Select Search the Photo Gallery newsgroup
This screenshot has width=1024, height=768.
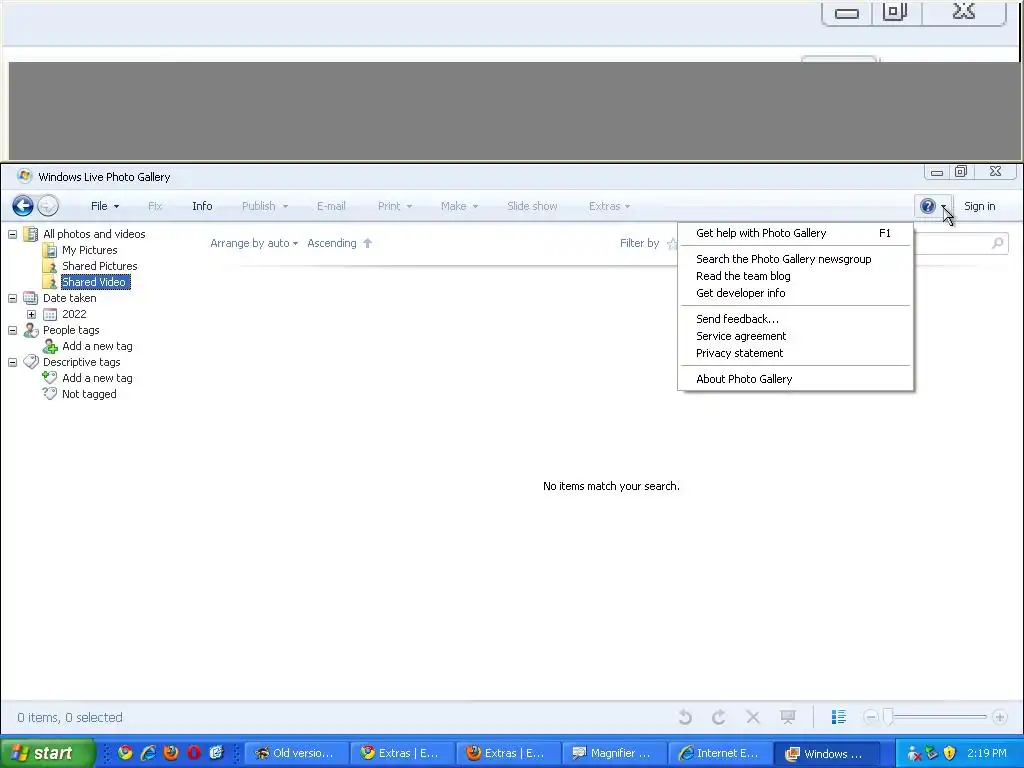click(x=795, y=259)
